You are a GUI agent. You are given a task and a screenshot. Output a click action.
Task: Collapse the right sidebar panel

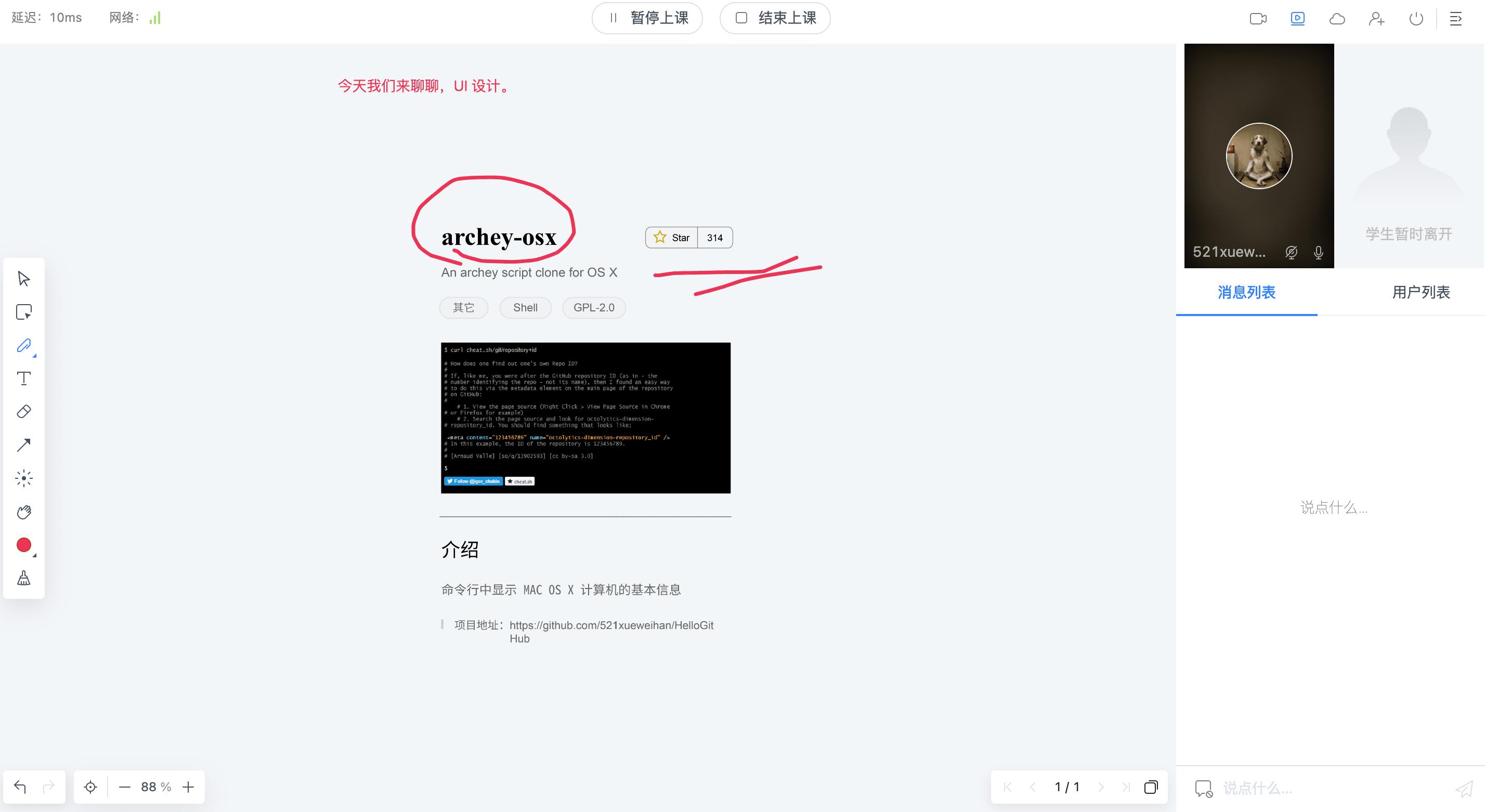[x=1455, y=18]
